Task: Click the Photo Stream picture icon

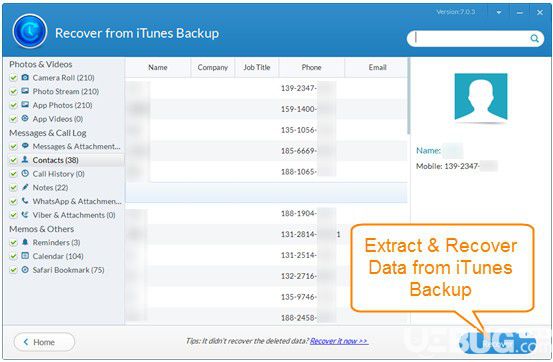Action: click(x=25, y=91)
